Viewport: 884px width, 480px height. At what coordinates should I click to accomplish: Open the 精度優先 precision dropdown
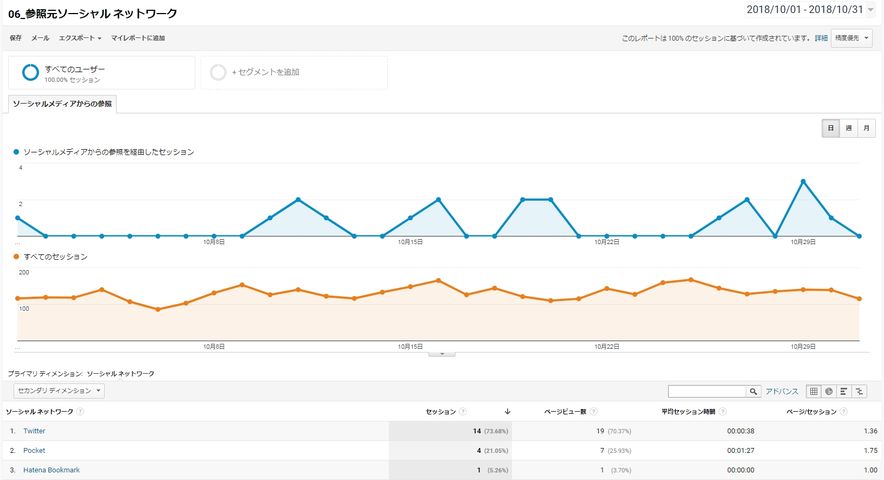click(851, 38)
